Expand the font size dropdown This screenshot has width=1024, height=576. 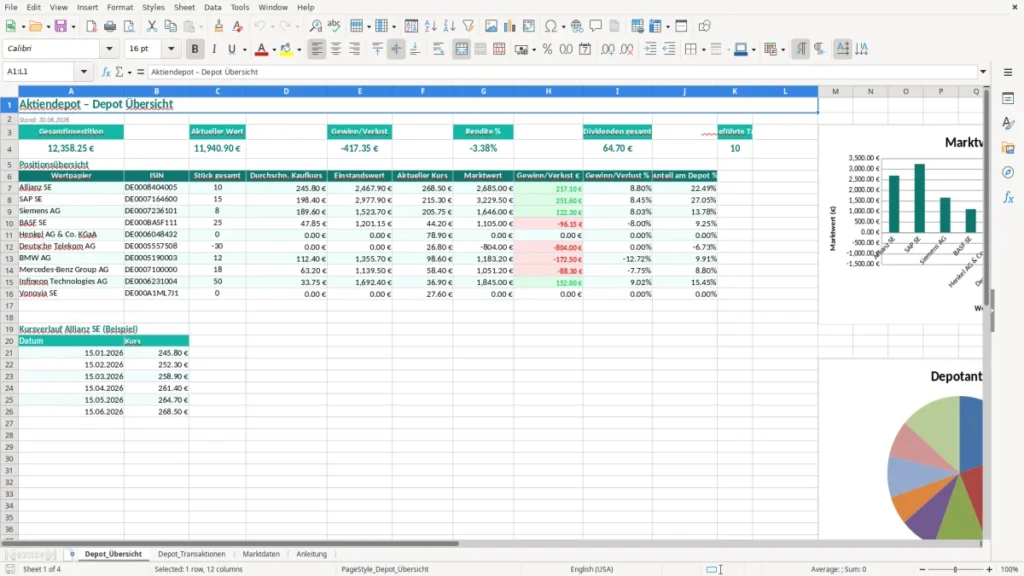point(171,49)
